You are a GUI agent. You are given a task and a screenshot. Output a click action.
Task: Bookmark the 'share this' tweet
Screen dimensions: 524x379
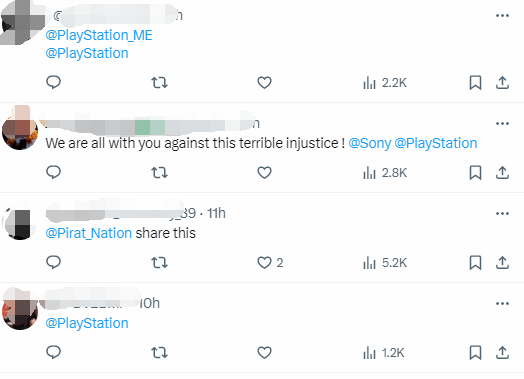[475, 263]
